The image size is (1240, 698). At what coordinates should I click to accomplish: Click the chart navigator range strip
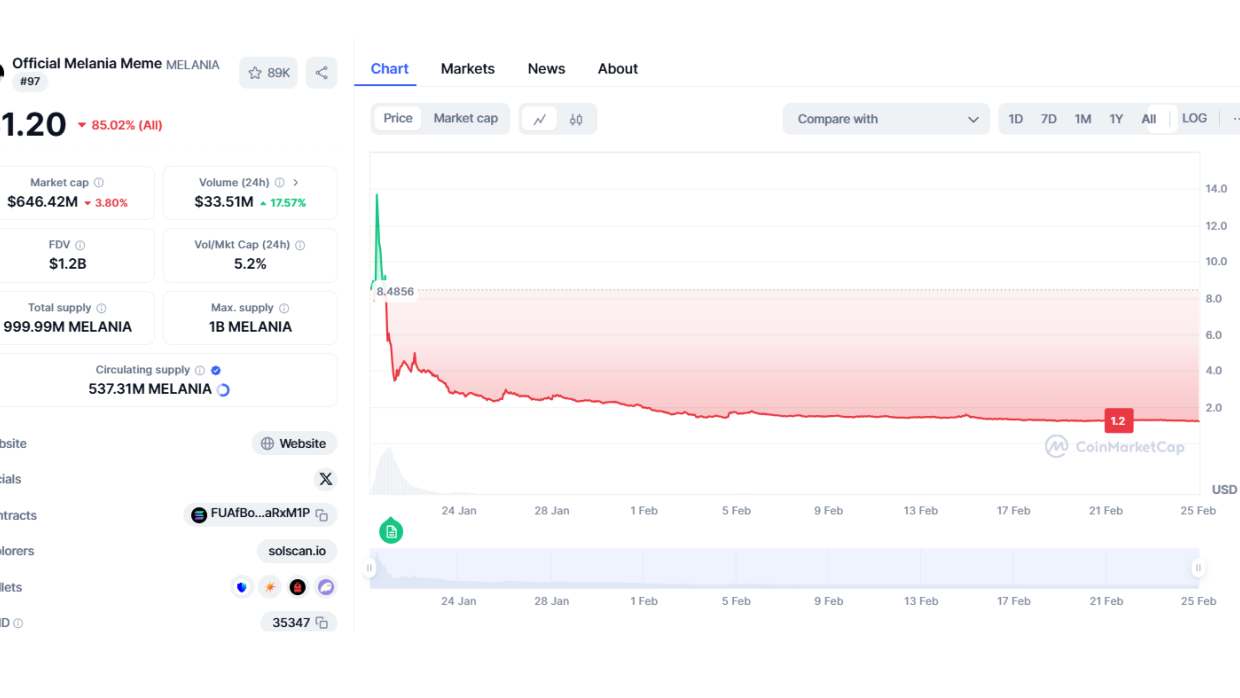click(x=784, y=568)
